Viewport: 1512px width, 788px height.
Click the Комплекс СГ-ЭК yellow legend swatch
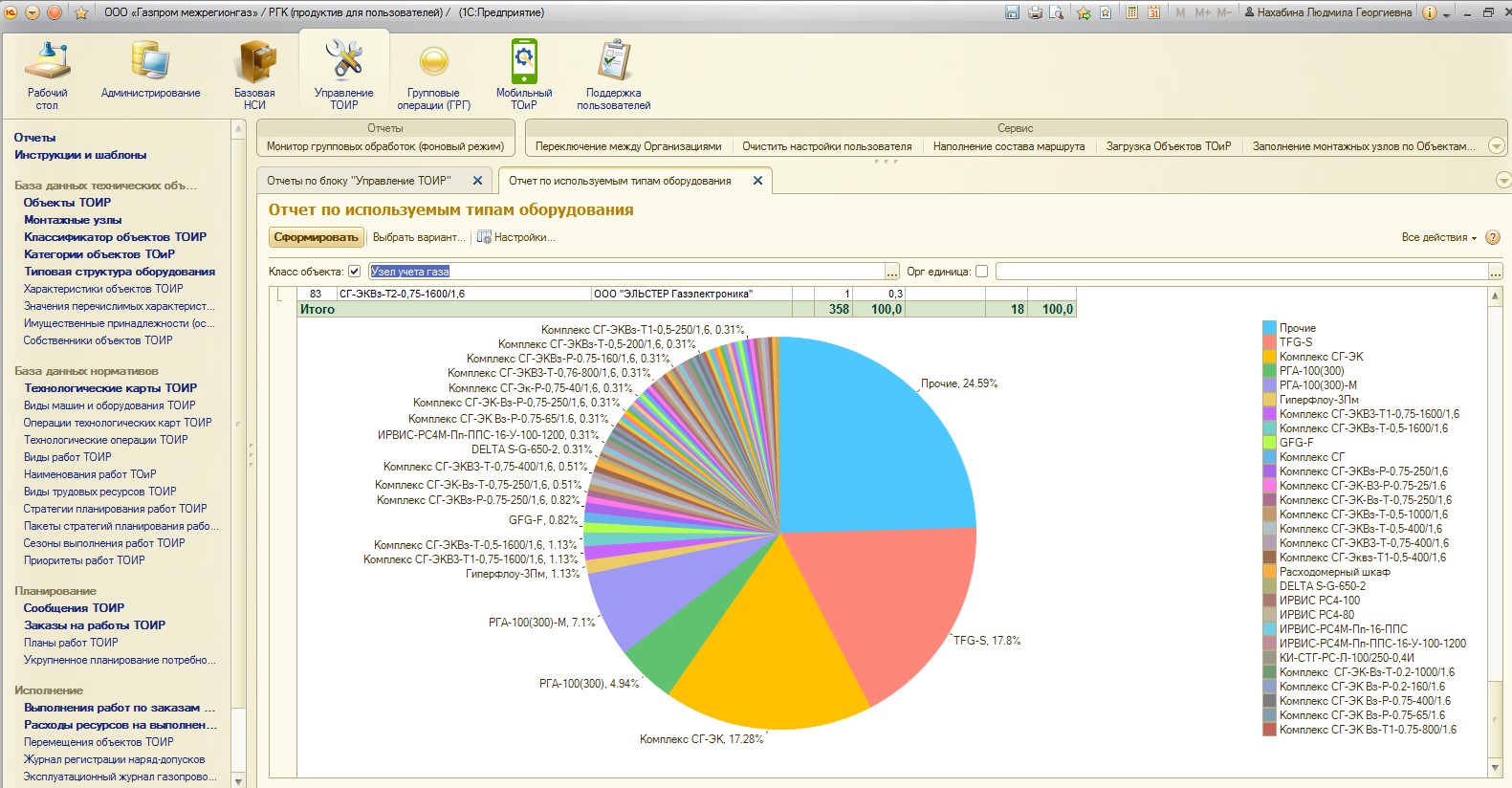tap(1269, 357)
